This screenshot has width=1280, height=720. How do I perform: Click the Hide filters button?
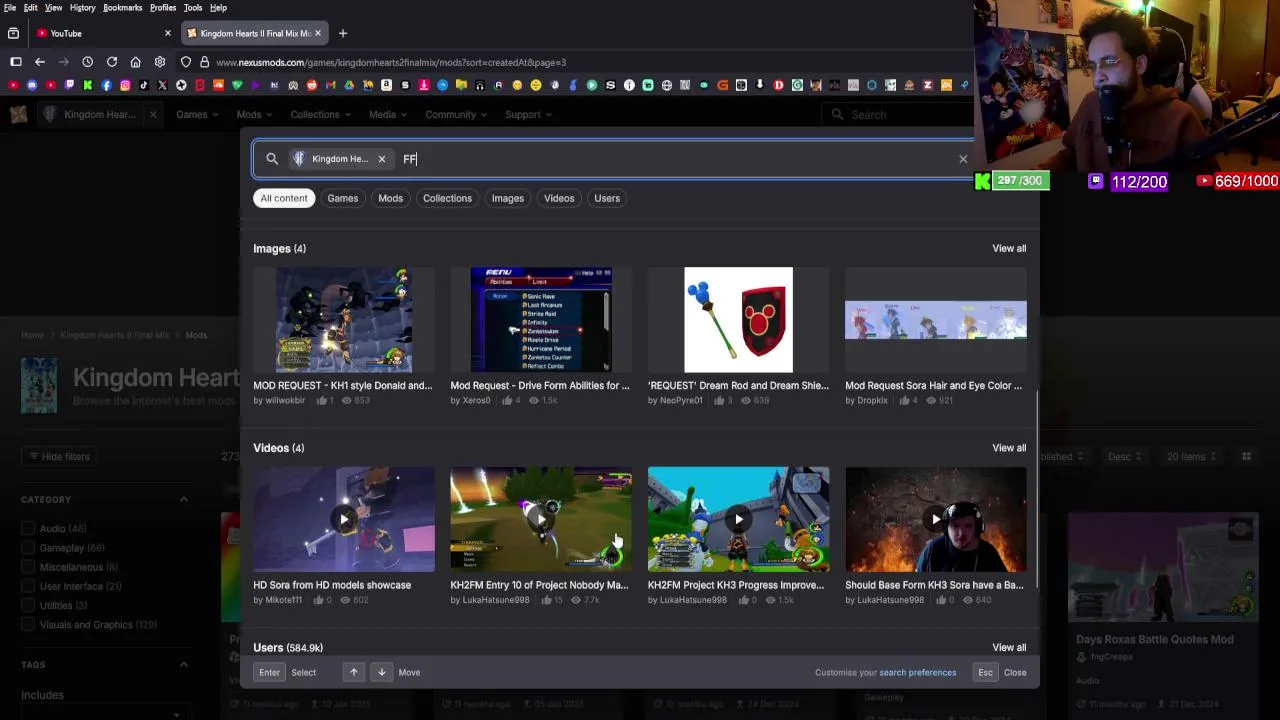coord(59,456)
